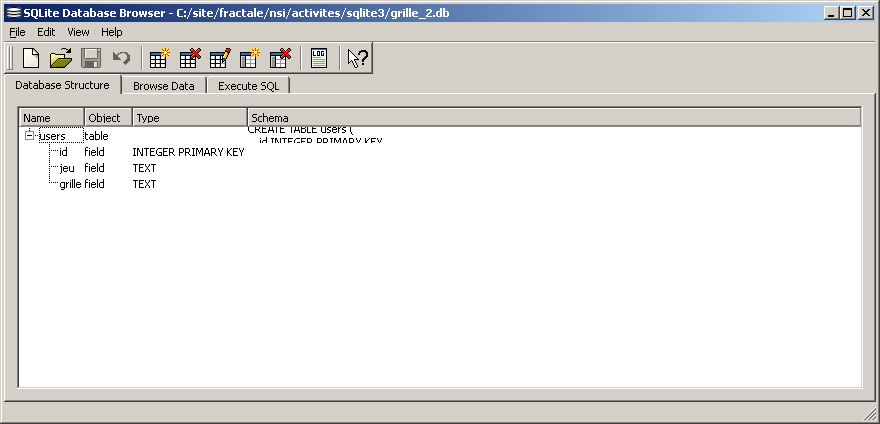This screenshot has height=424, width=880.
Task: Click the Name column header
Action: click(53, 117)
